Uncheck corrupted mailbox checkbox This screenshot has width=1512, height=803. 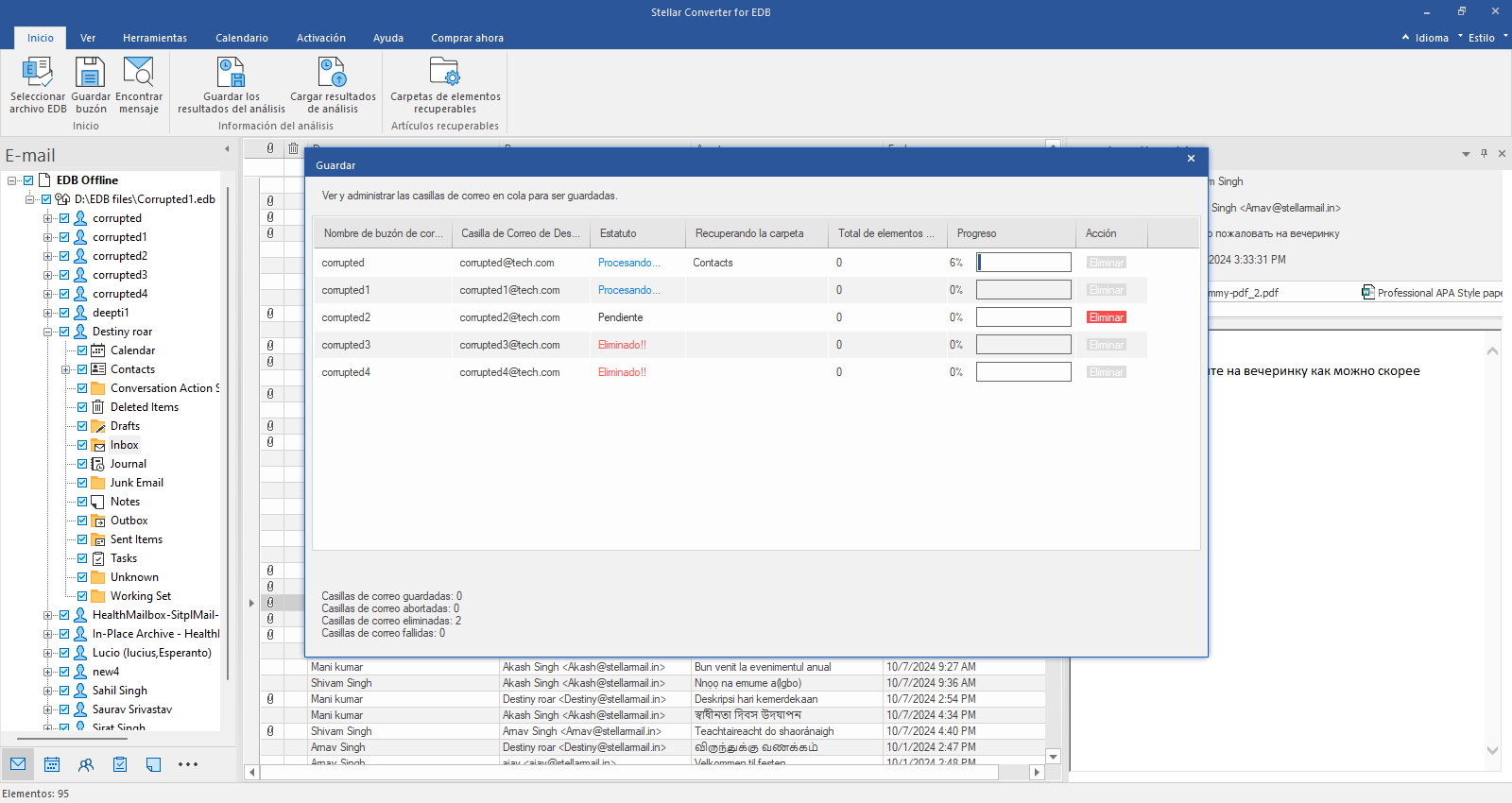click(x=64, y=218)
